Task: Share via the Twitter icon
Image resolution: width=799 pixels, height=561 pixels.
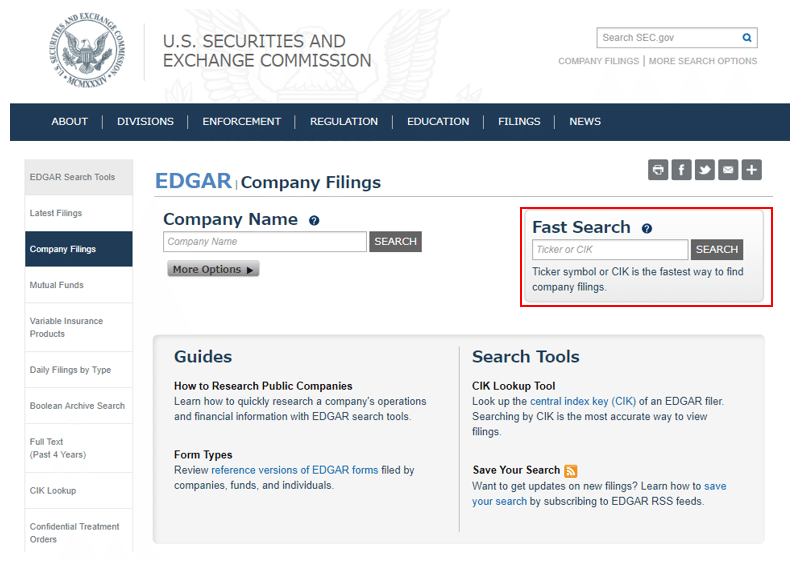Action: [x=705, y=170]
